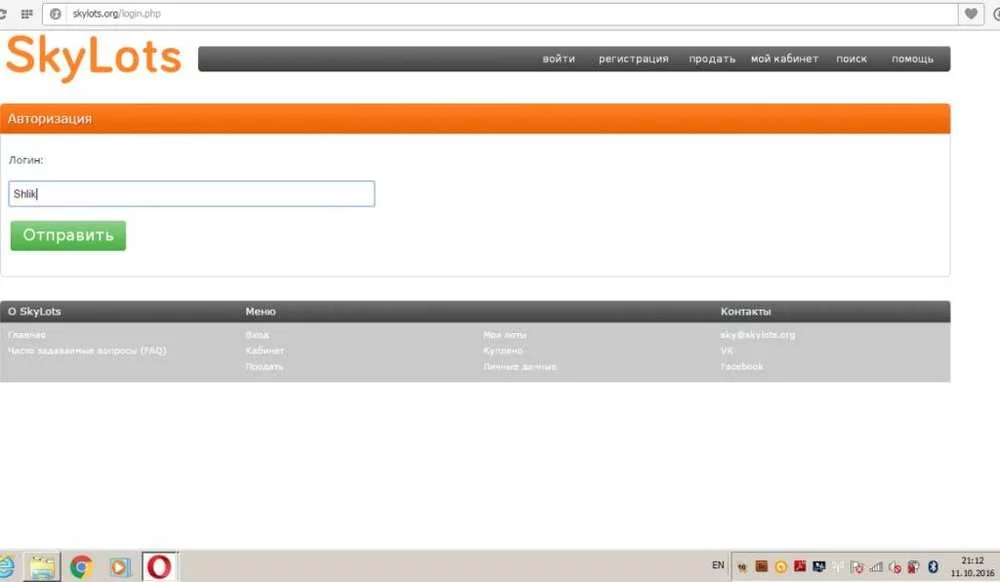Click the EN language indicator
Image resolution: width=1000 pixels, height=582 pixels.
point(718,565)
